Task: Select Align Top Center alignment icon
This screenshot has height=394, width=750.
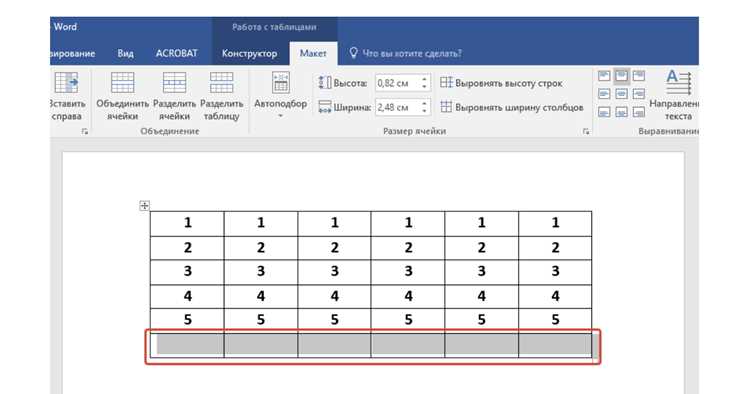Action: (x=621, y=76)
